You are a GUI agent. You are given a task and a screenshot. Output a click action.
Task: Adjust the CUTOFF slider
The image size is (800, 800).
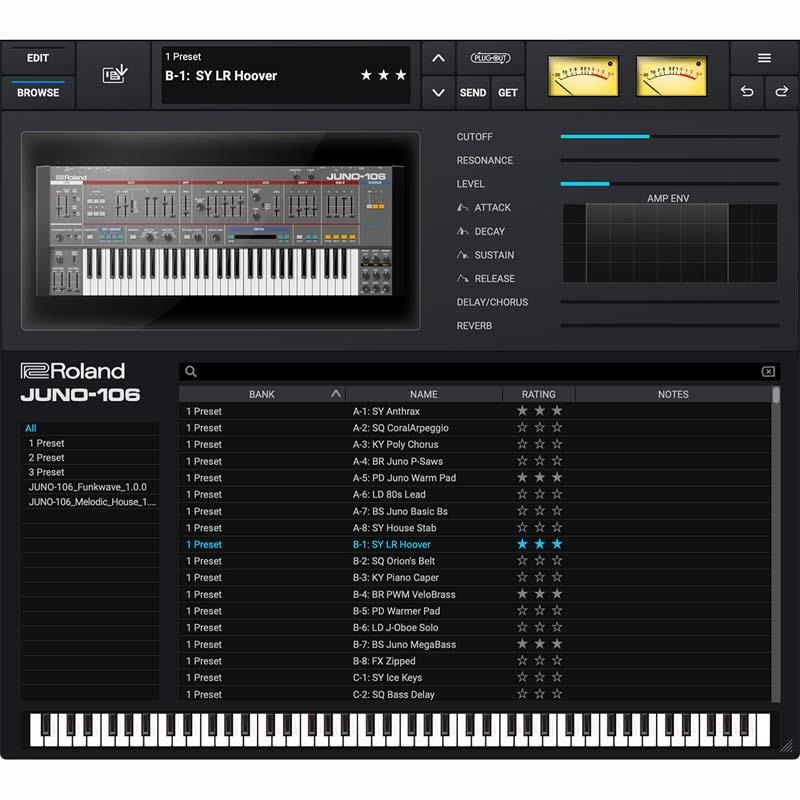click(669, 137)
